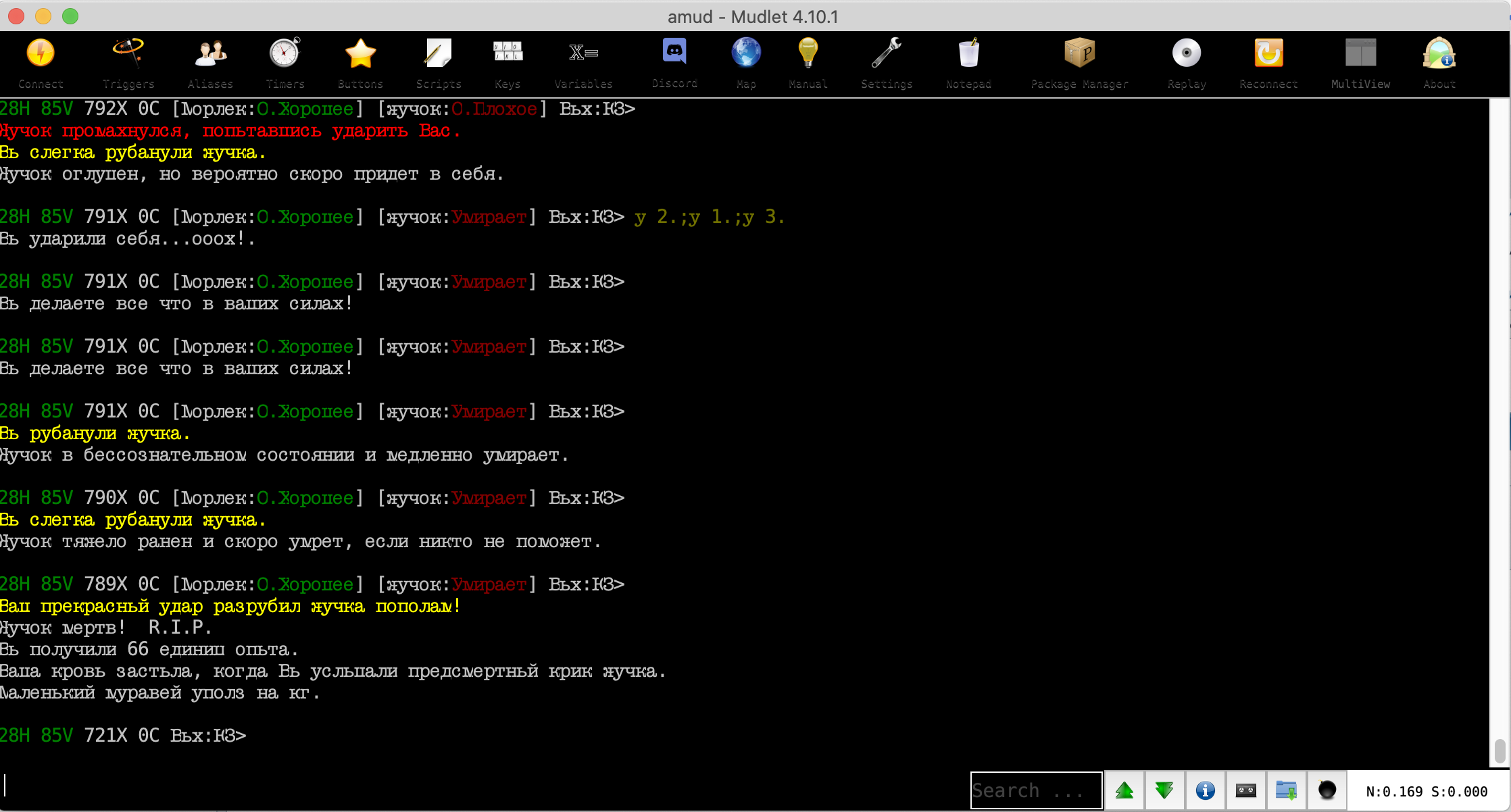The image size is (1511, 812).
Task: Click the Scripts toolbar icon
Action: (x=438, y=63)
